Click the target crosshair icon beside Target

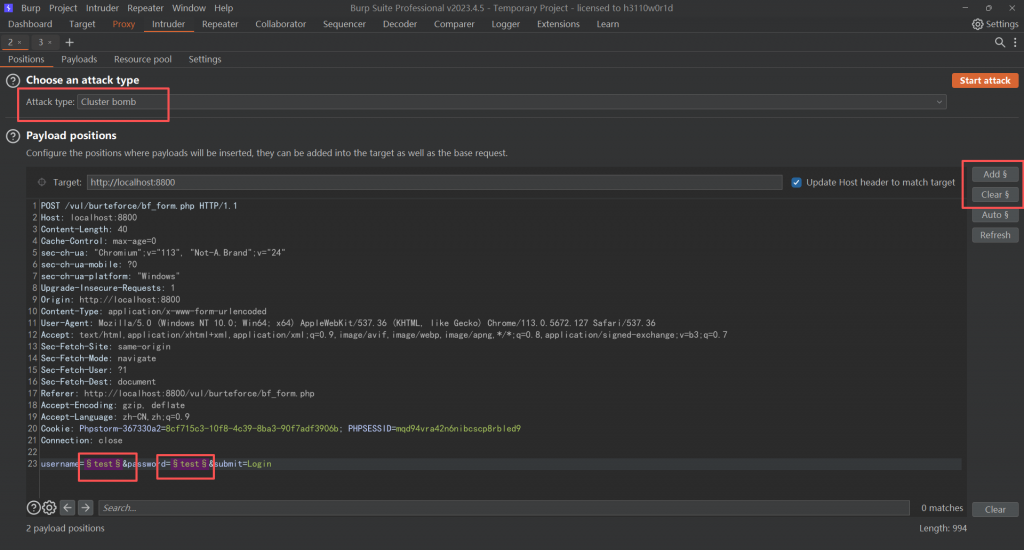pyautogui.click(x=41, y=183)
